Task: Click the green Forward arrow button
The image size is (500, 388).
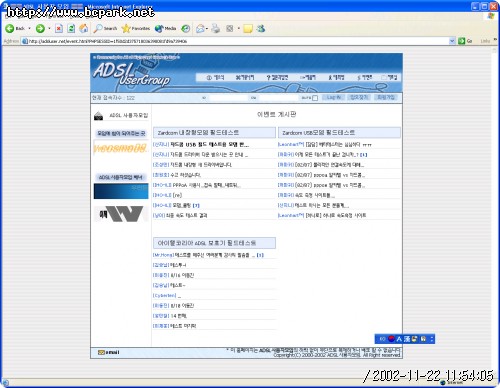Action: click(x=40, y=29)
